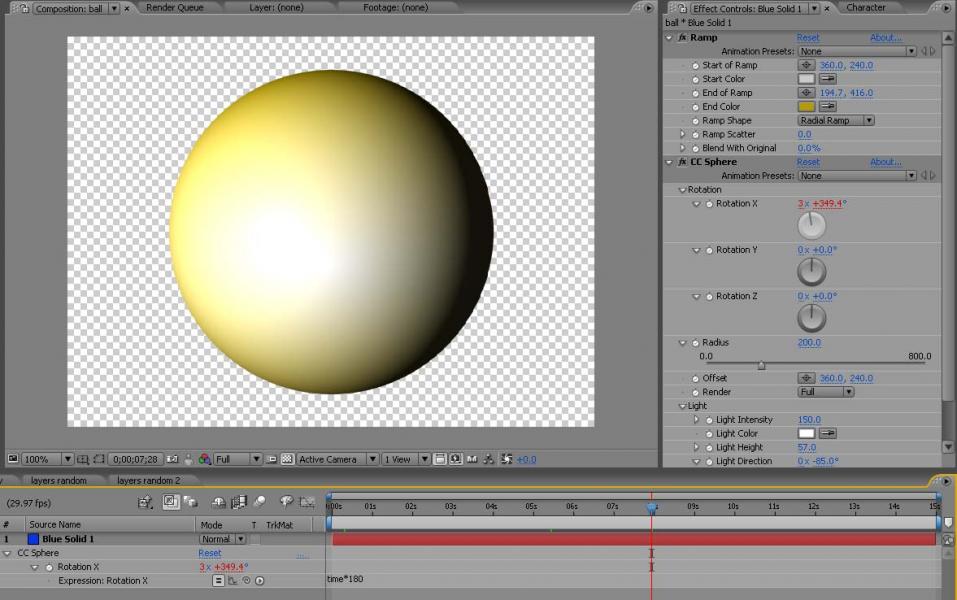The height and width of the screenshot is (600, 957).
Task: Switch to the Character tab
Action: 865,8
